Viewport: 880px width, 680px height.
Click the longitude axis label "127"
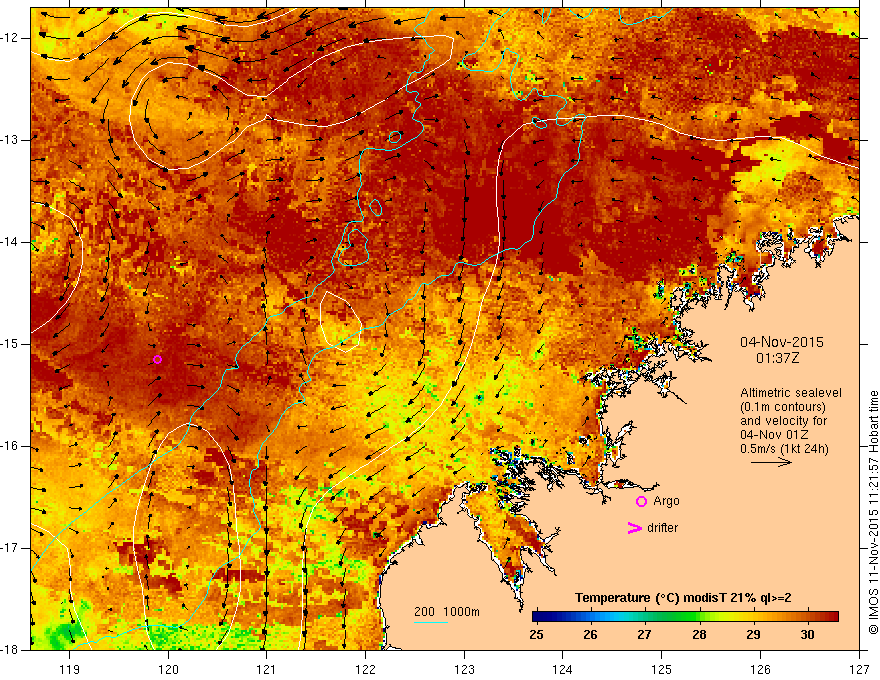pyautogui.click(x=859, y=669)
